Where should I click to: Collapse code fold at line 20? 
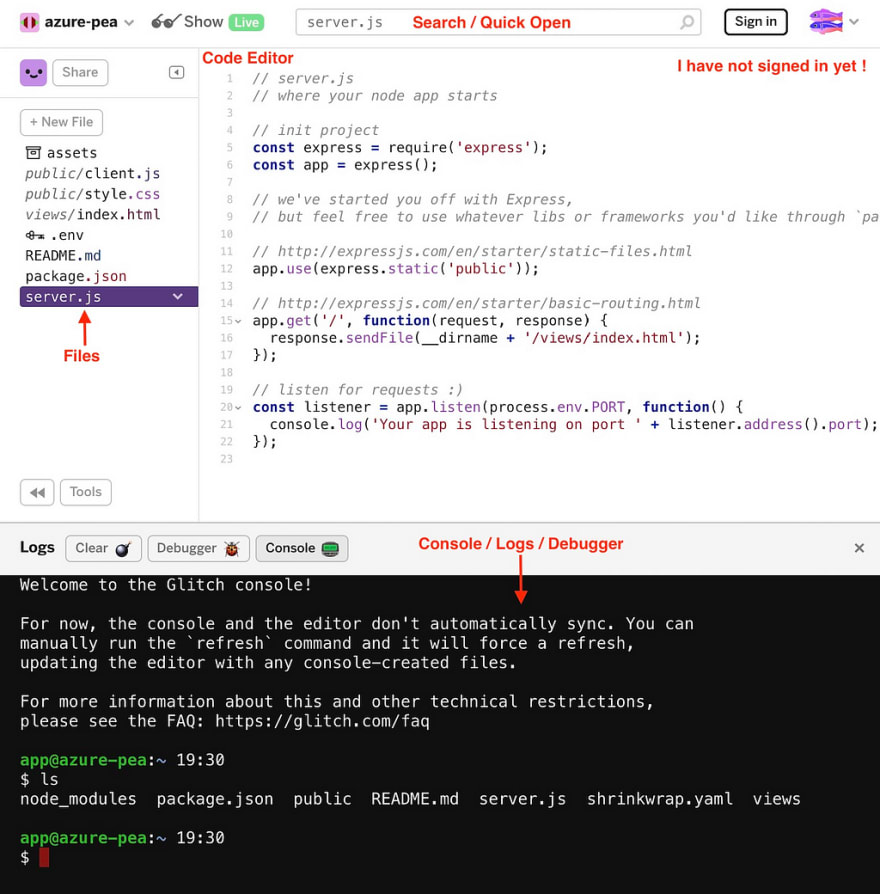coord(238,408)
